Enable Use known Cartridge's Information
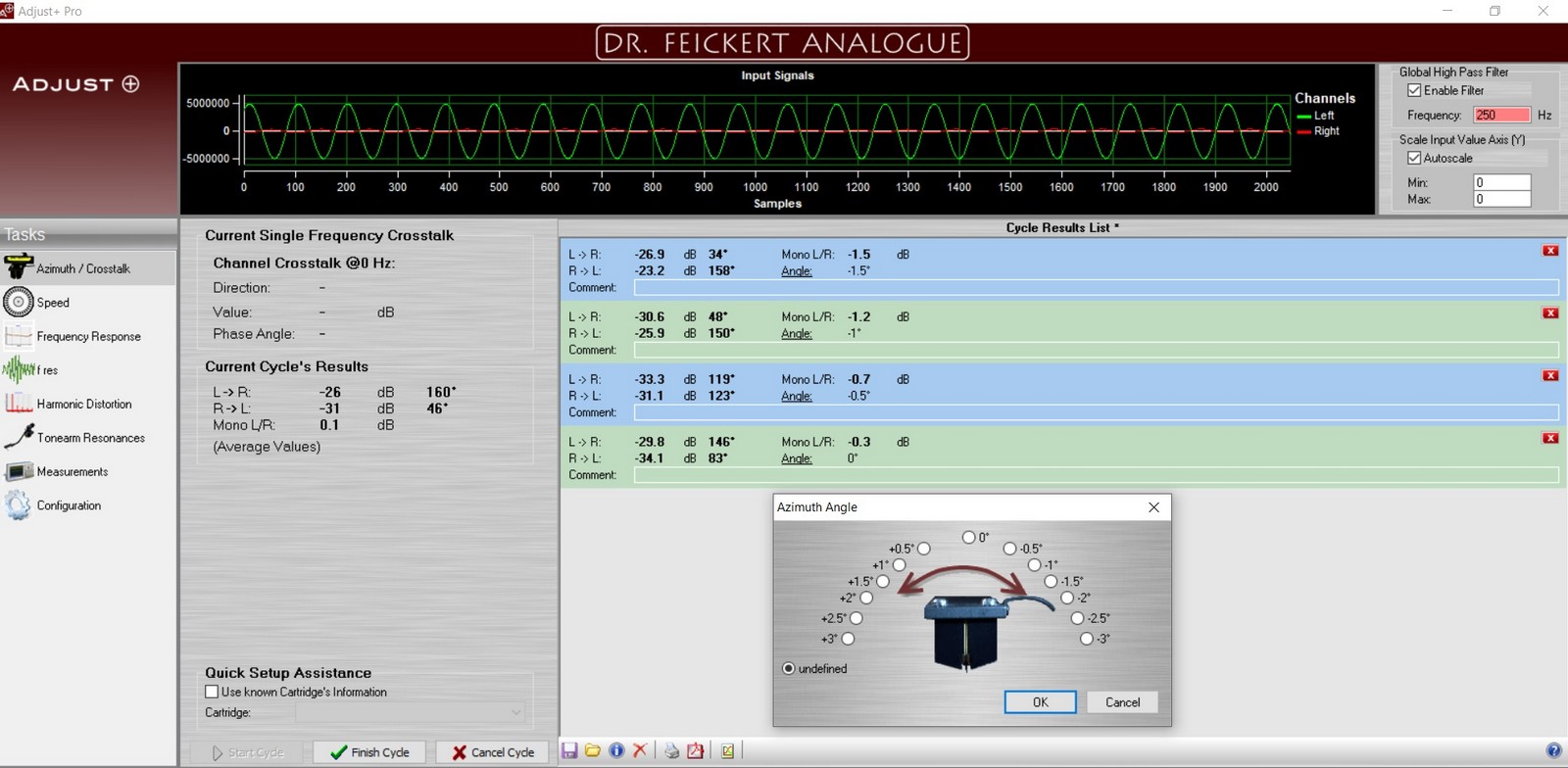Image resolution: width=1568 pixels, height=768 pixels. pos(212,692)
